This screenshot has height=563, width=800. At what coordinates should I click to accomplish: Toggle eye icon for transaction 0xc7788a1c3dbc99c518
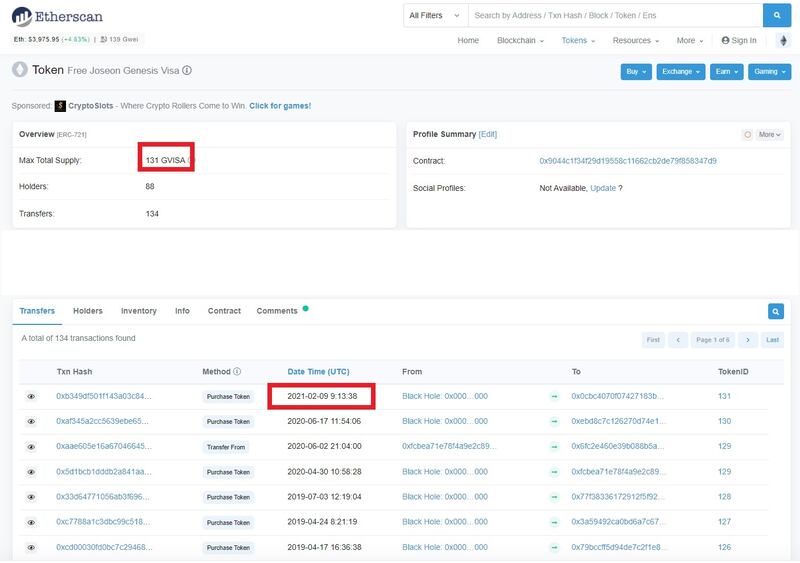coord(31,522)
